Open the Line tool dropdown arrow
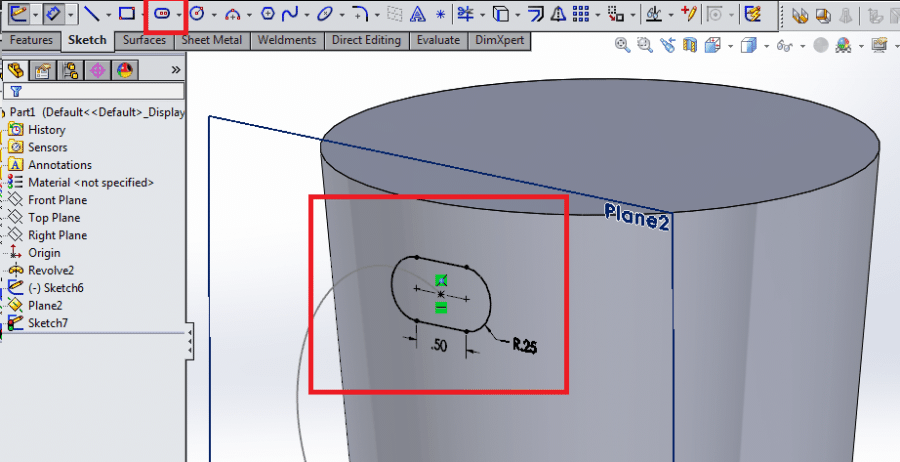900x462 pixels. (x=107, y=14)
